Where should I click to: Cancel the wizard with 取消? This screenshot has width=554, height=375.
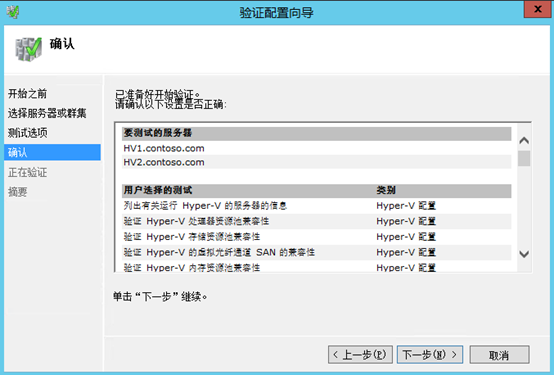499,355
